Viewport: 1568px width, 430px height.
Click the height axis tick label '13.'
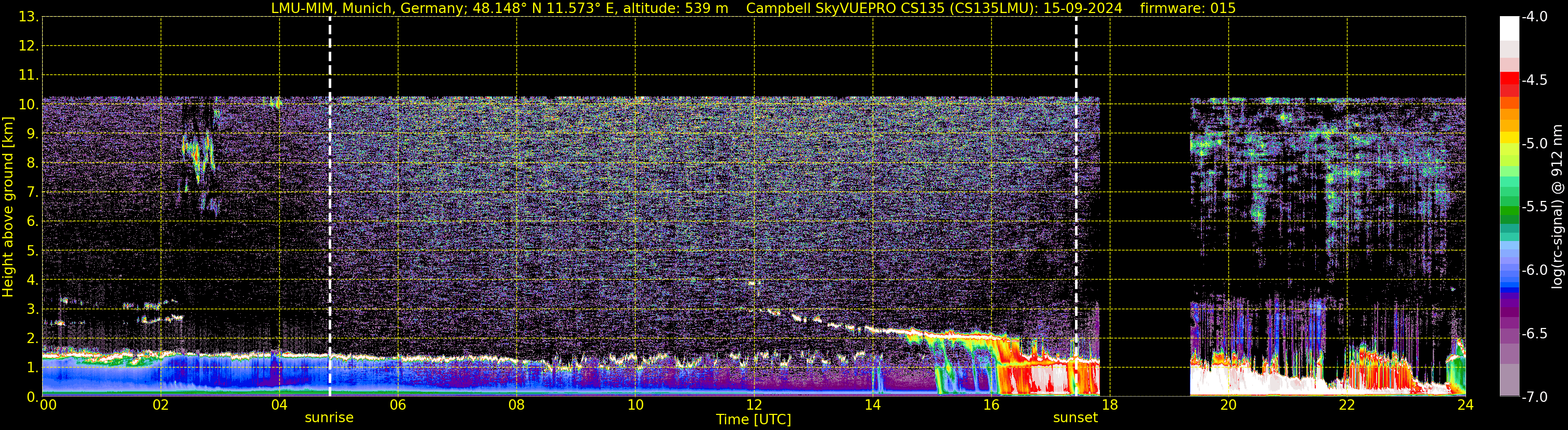click(29, 17)
